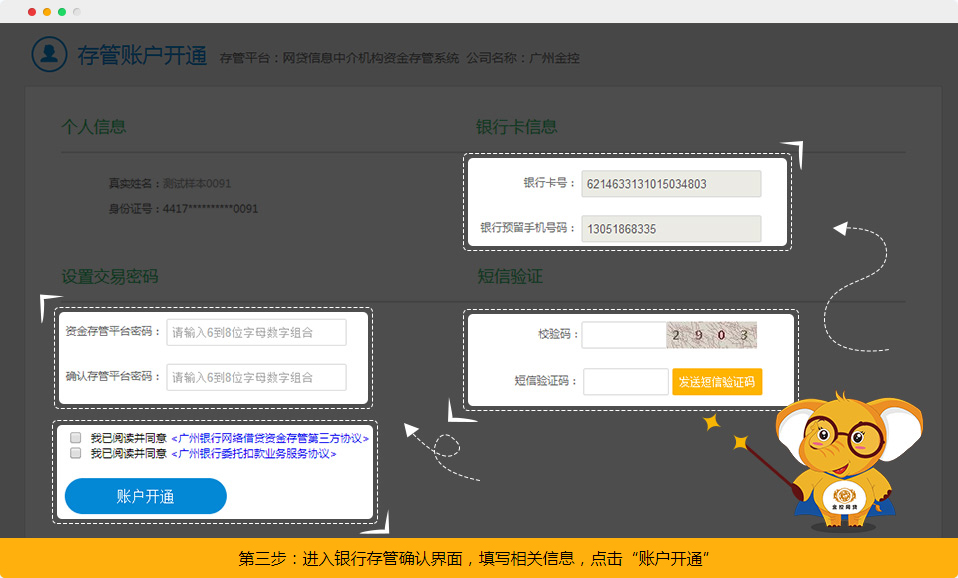Click the 短信验证码 input field
This screenshot has height=578, width=958.
[x=625, y=382]
